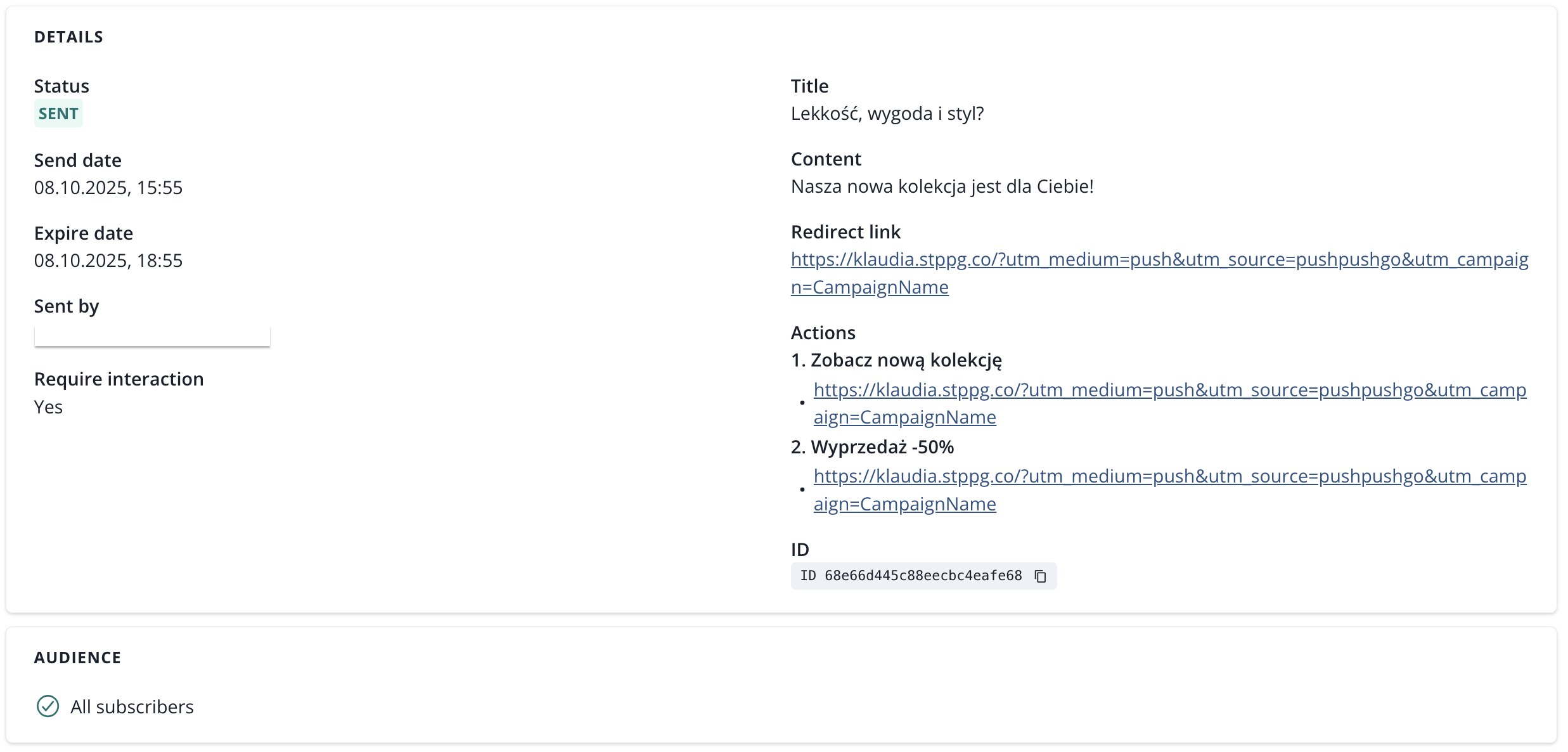Click the blank Sent by field
This screenshot has height=752, width=1568.
[152, 335]
